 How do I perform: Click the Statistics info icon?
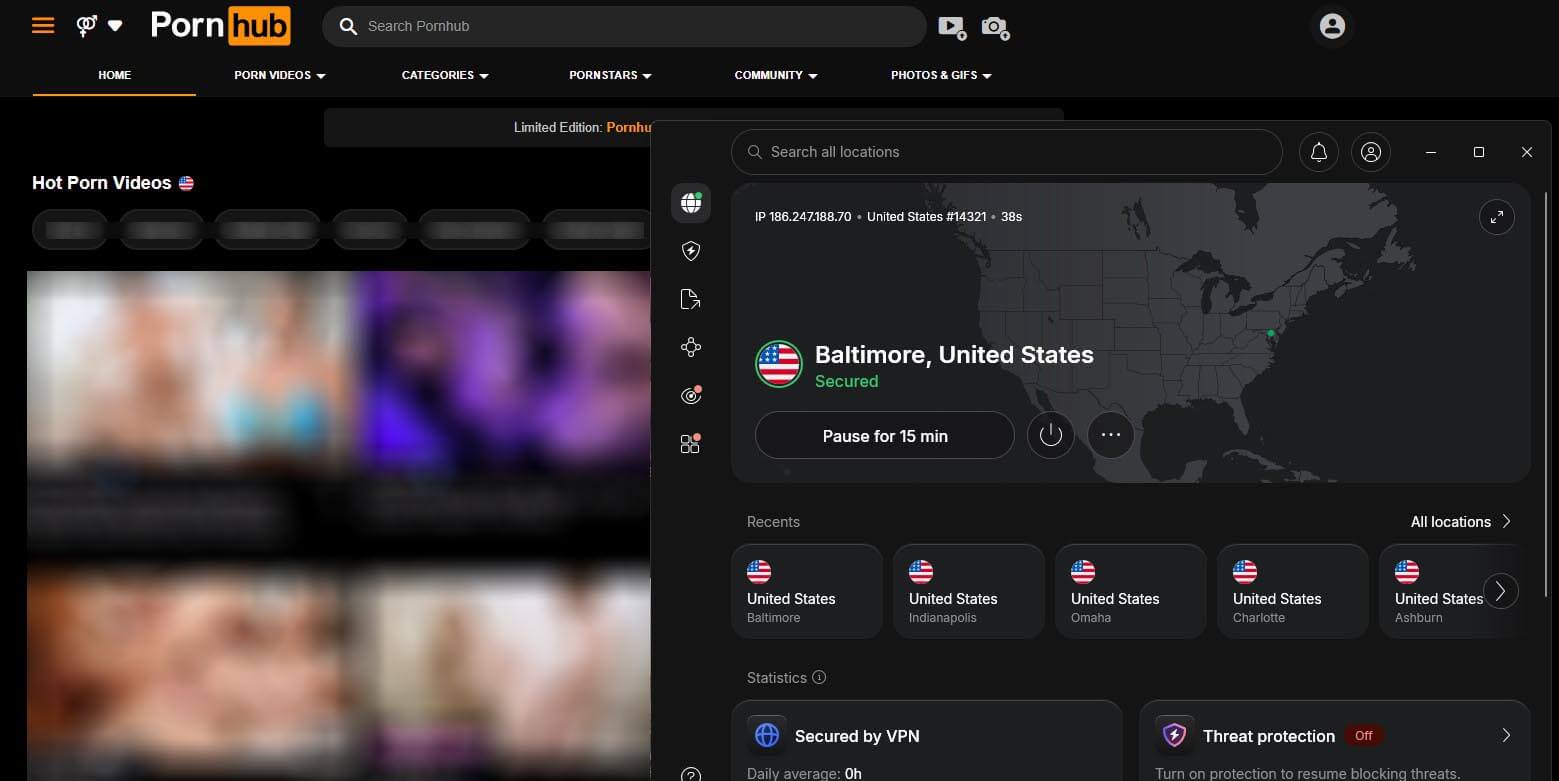pos(819,677)
